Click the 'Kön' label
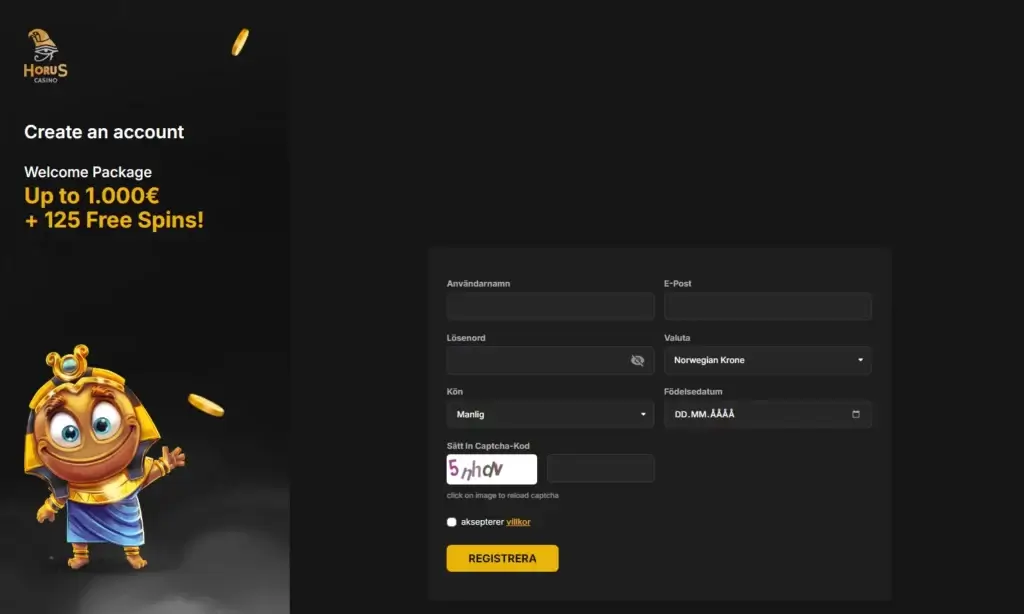1024x614 pixels. coord(455,392)
